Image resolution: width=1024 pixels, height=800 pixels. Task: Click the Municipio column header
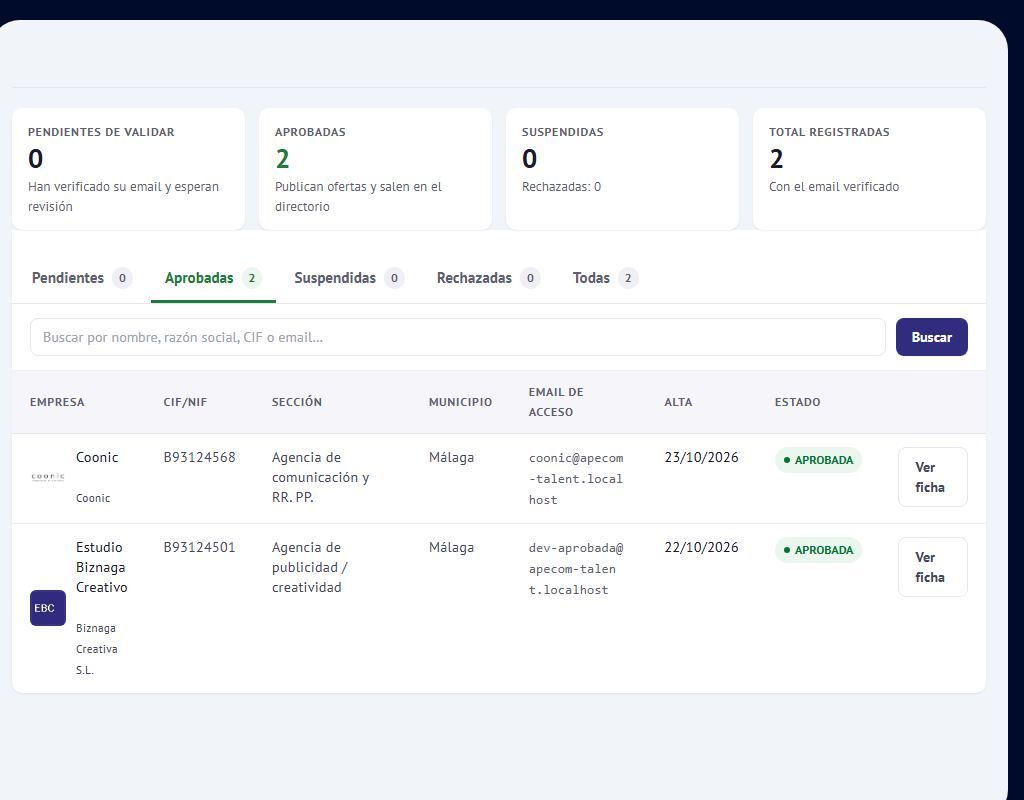(x=460, y=402)
